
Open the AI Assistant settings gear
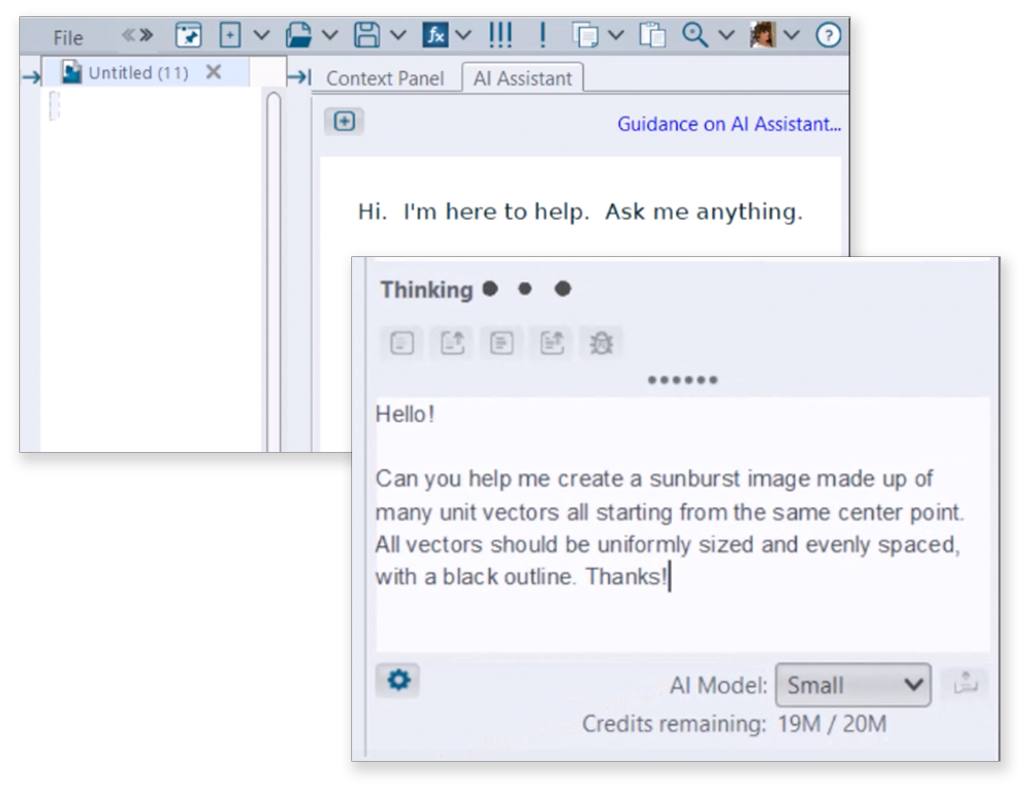coord(397,680)
